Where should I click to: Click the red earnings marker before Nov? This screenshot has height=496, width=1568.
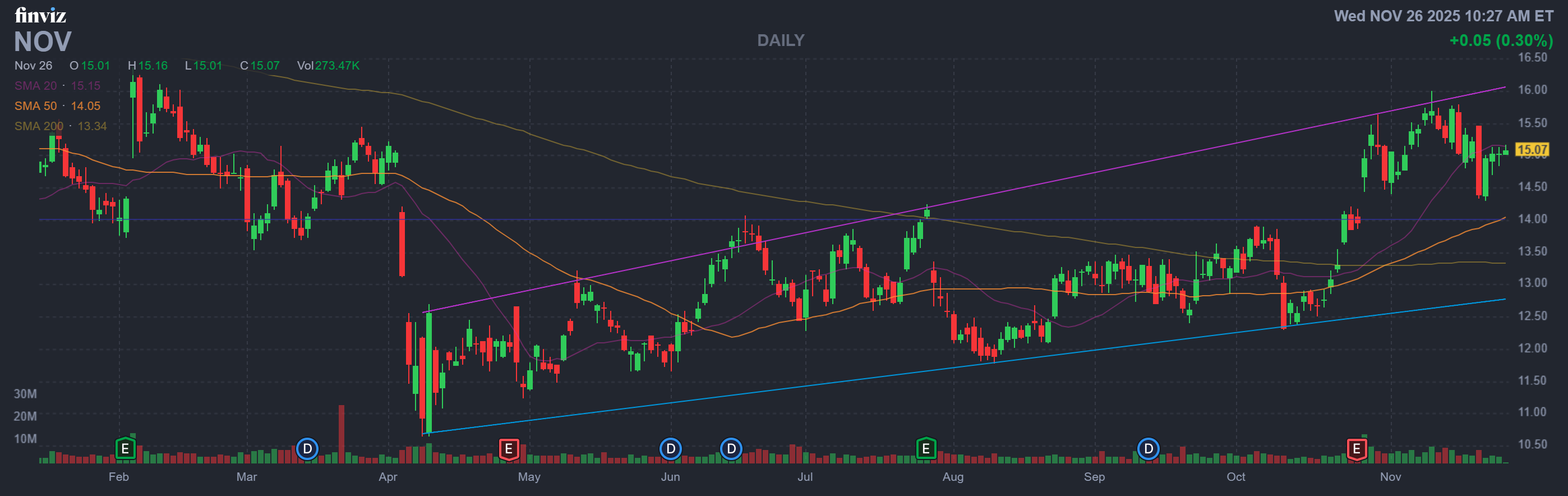tap(1356, 449)
